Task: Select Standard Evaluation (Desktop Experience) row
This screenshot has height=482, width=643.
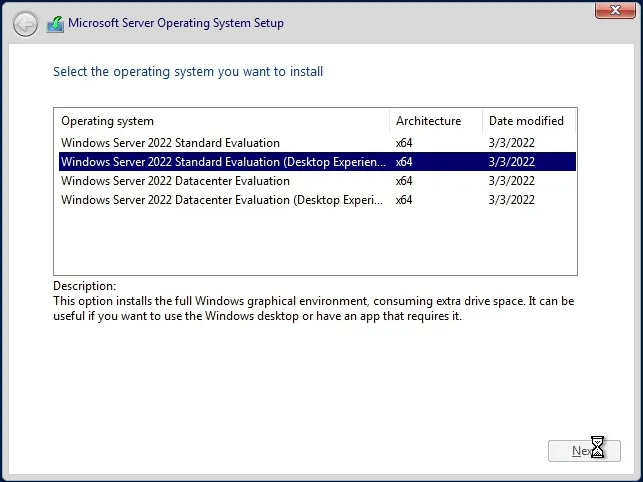Action: pyautogui.click(x=317, y=162)
